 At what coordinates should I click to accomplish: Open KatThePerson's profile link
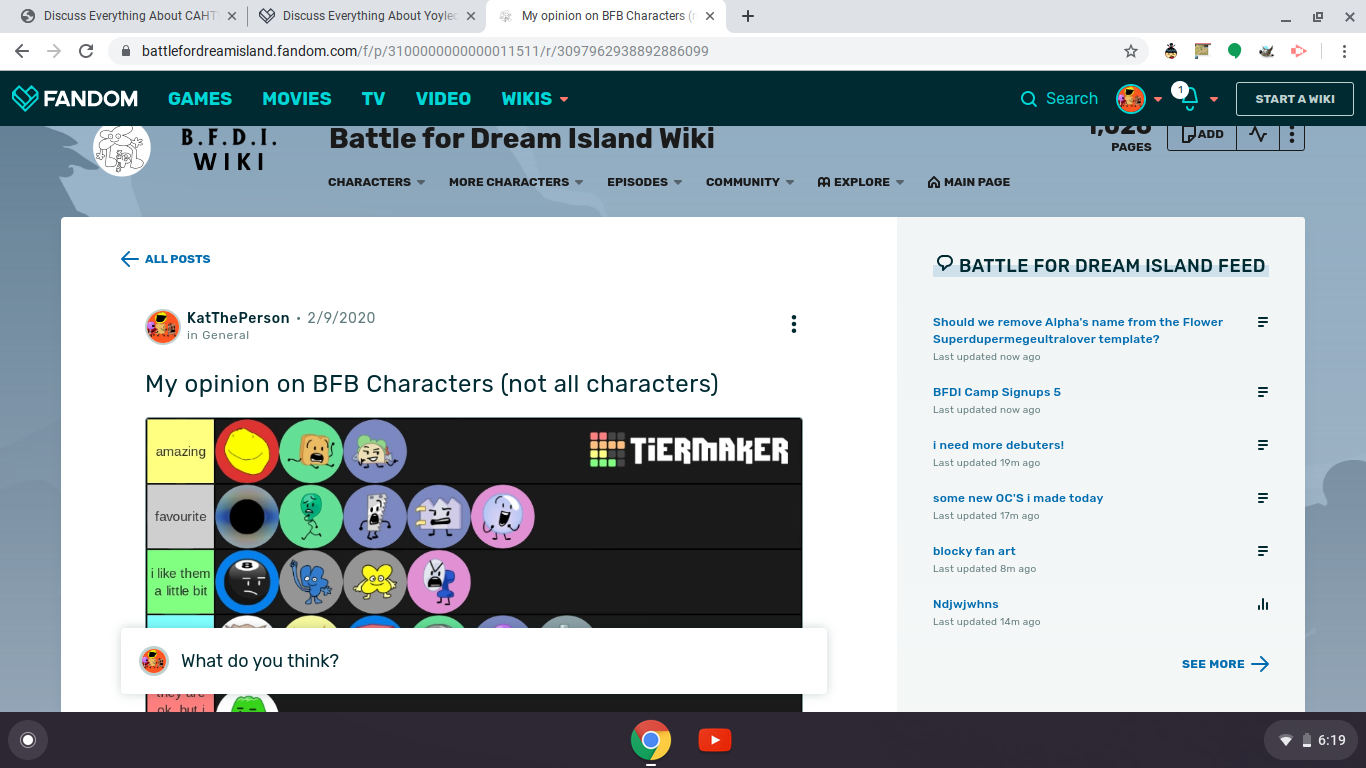(238, 318)
